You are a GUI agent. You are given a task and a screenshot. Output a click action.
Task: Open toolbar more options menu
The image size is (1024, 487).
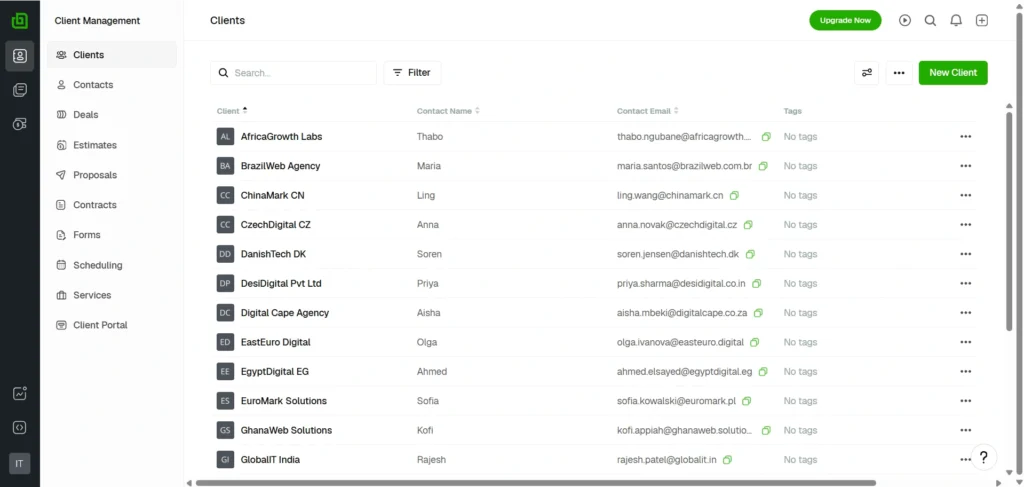click(899, 73)
